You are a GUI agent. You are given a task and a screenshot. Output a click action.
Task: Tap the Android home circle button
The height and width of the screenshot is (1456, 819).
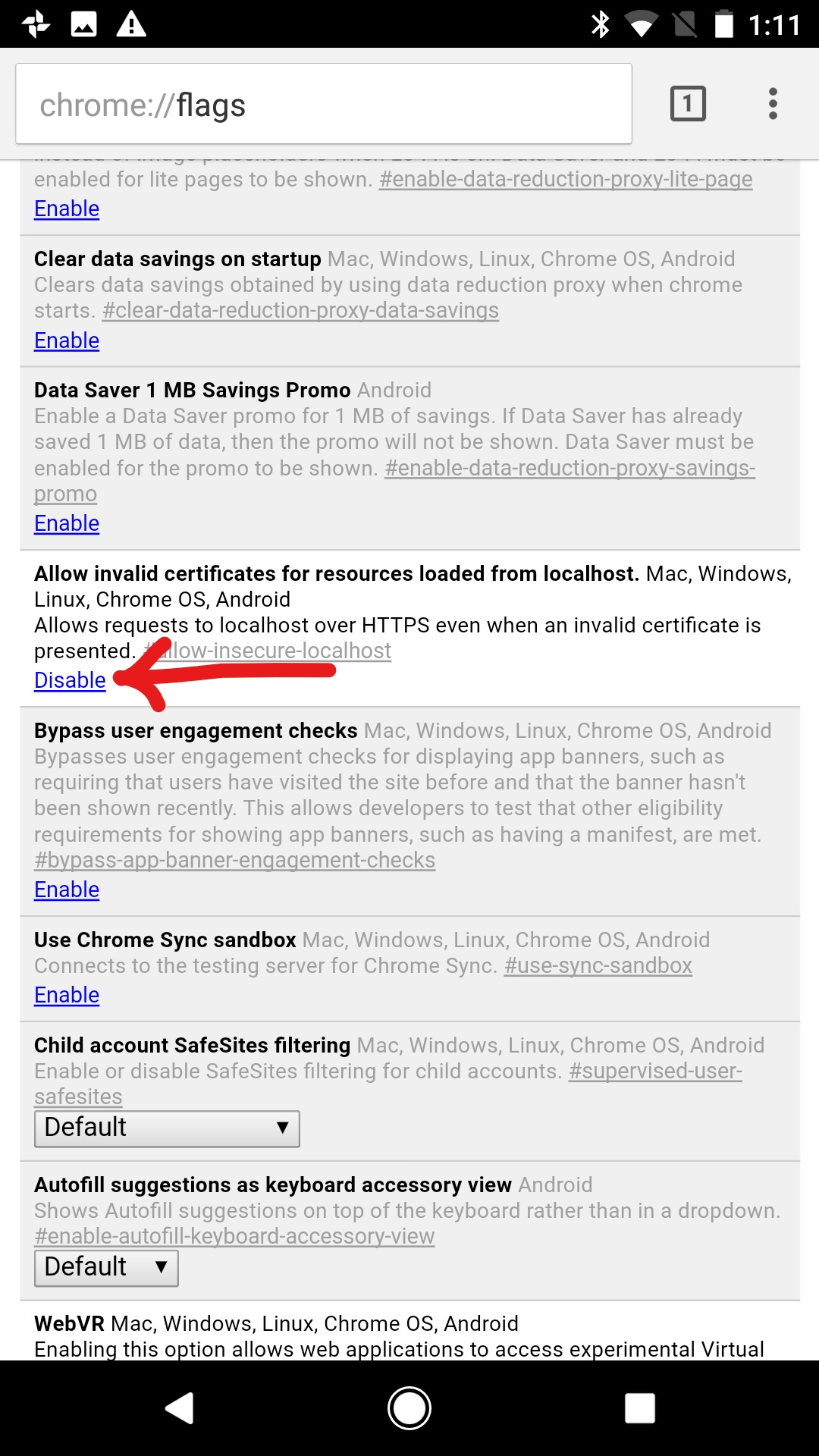pos(409,1408)
